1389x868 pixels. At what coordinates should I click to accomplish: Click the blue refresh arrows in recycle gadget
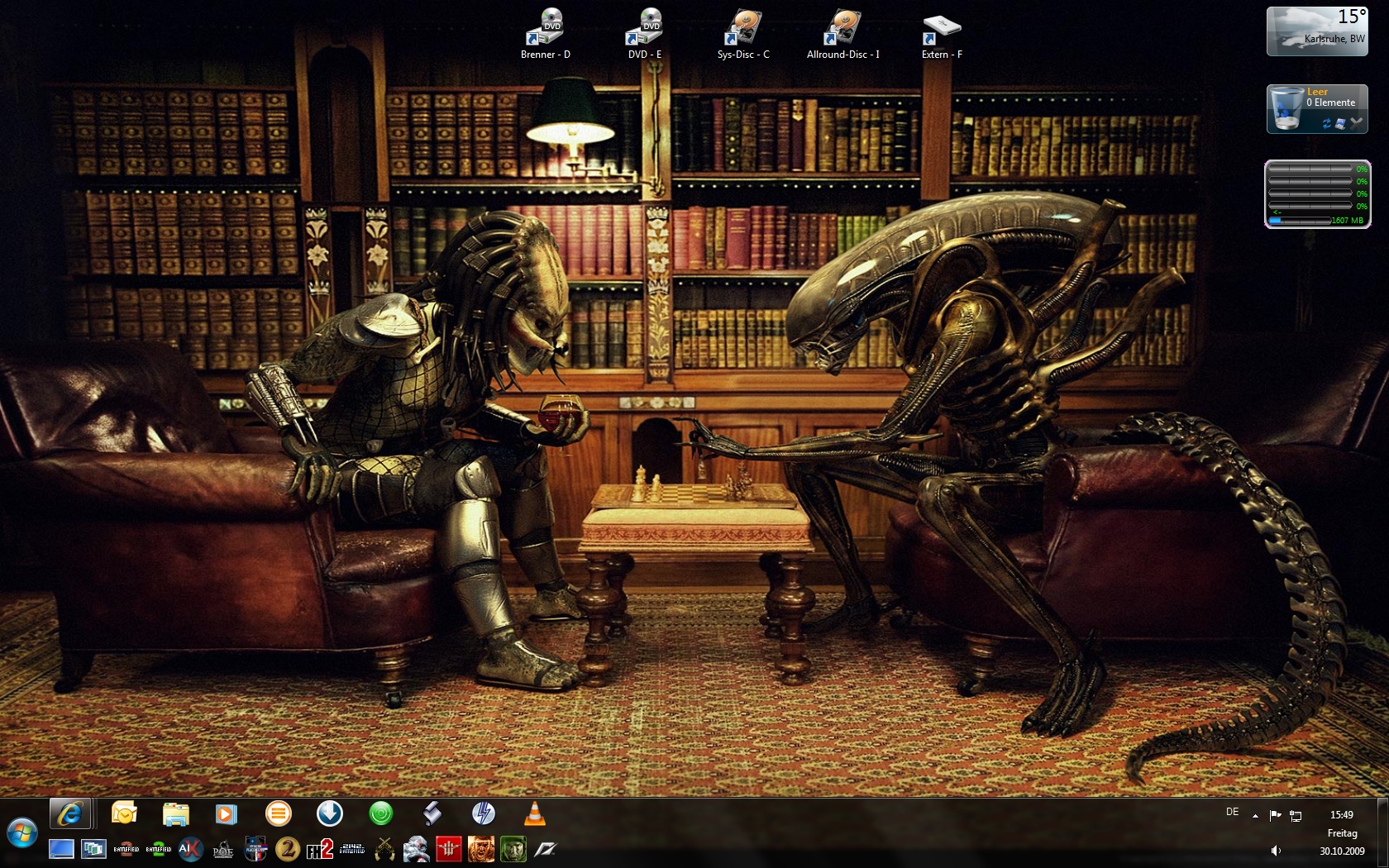1327,123
